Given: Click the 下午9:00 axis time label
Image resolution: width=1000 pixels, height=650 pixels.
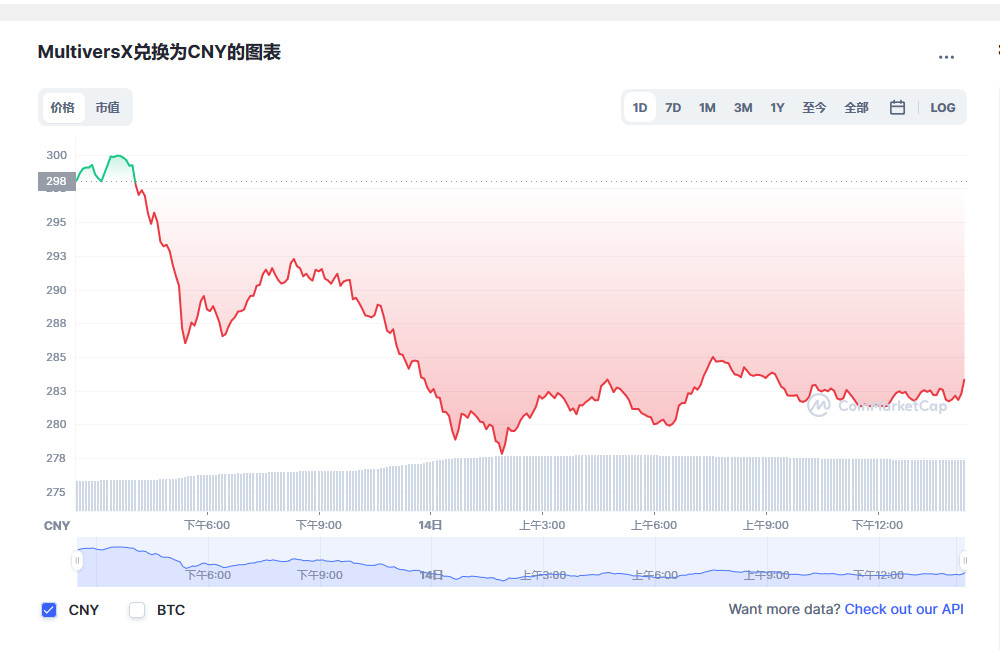Looking at the screenshot, I should pyautogui.click(x=319, y=525).
